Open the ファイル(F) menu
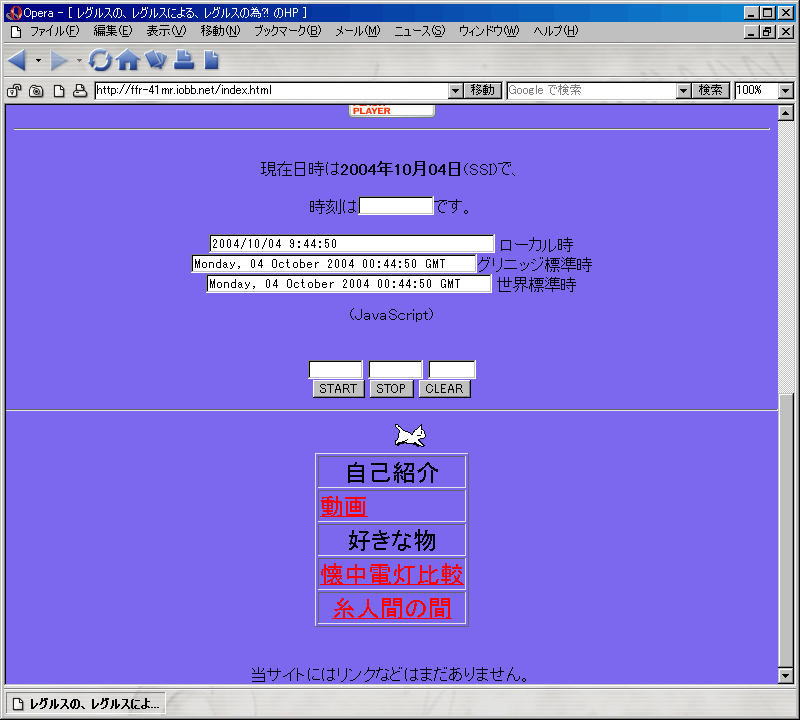800x720 pixels. click(x=55, y=31)
